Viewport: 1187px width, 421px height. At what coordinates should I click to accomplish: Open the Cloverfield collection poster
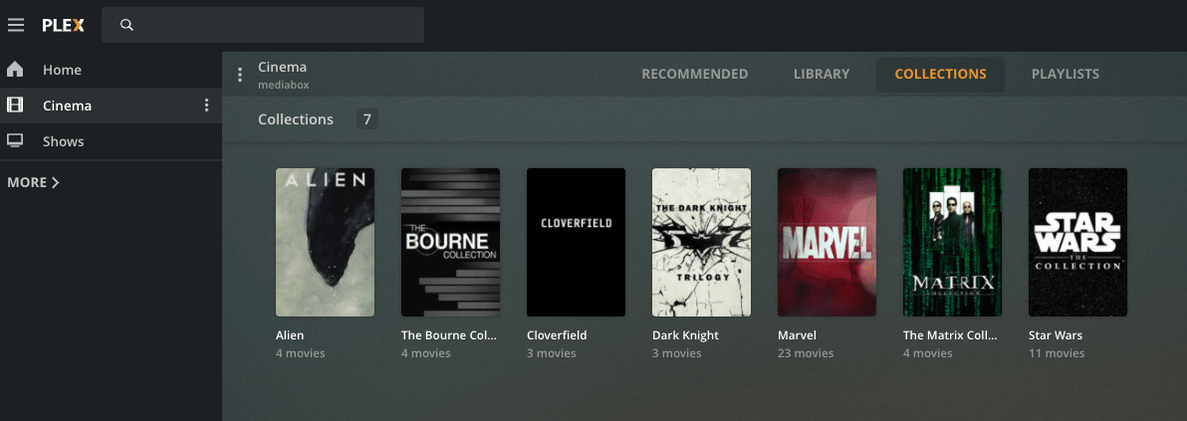tap(576, 242)
